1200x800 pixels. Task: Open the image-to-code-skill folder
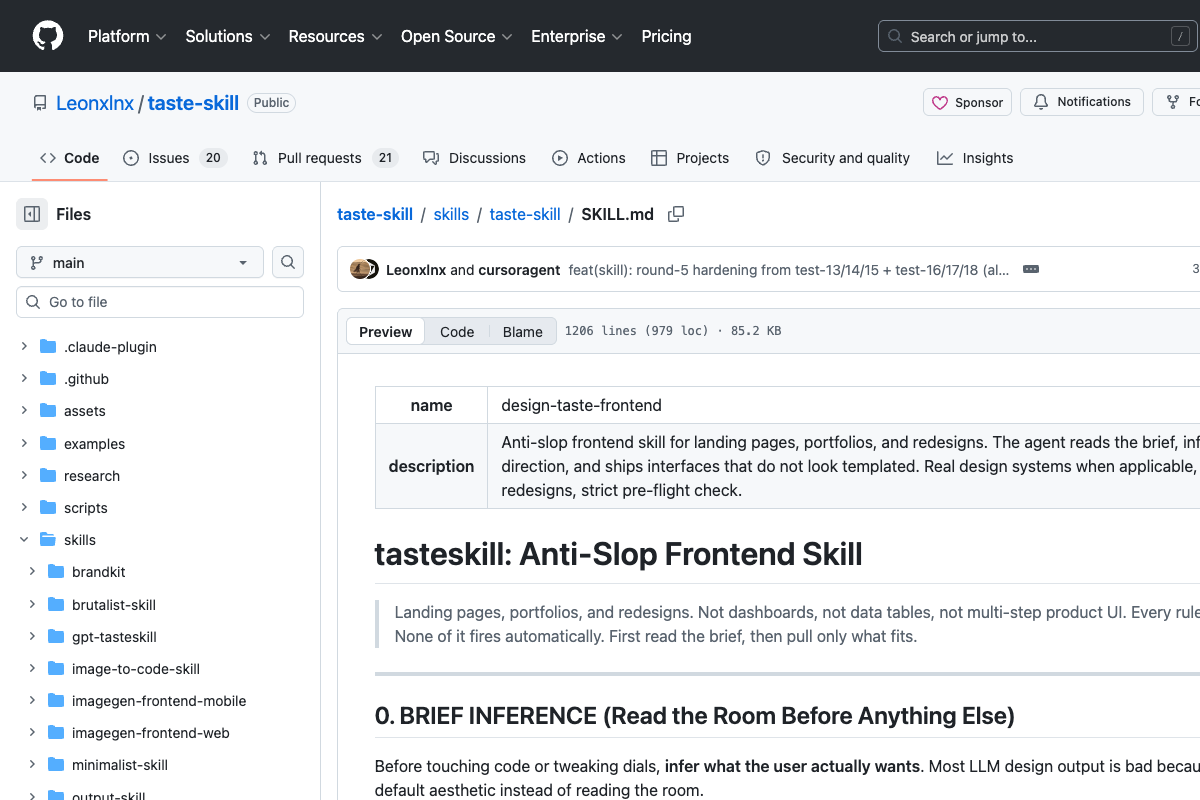(136, 669)
